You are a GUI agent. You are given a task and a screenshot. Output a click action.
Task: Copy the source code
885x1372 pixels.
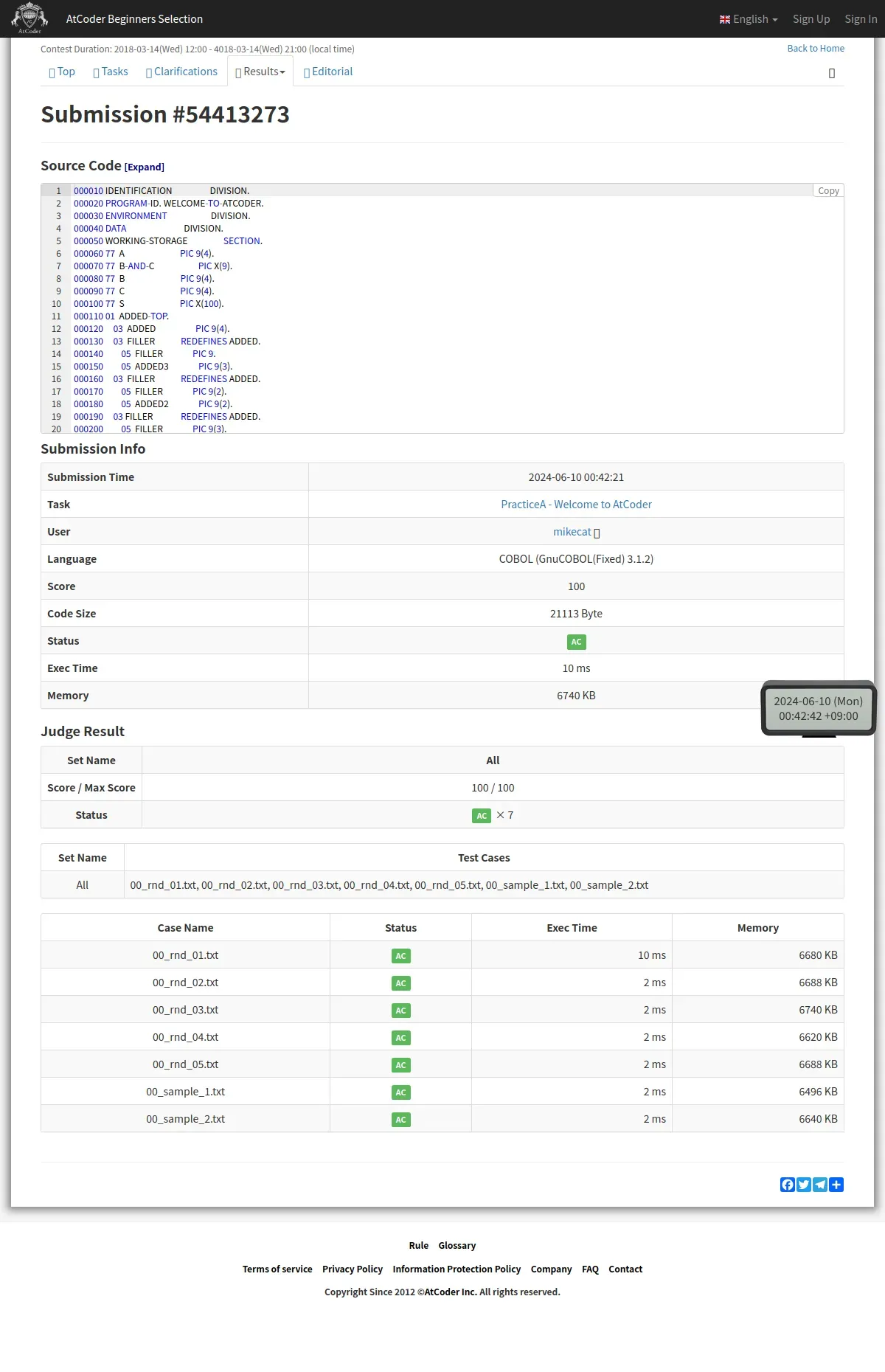click(x=828, y=190)
